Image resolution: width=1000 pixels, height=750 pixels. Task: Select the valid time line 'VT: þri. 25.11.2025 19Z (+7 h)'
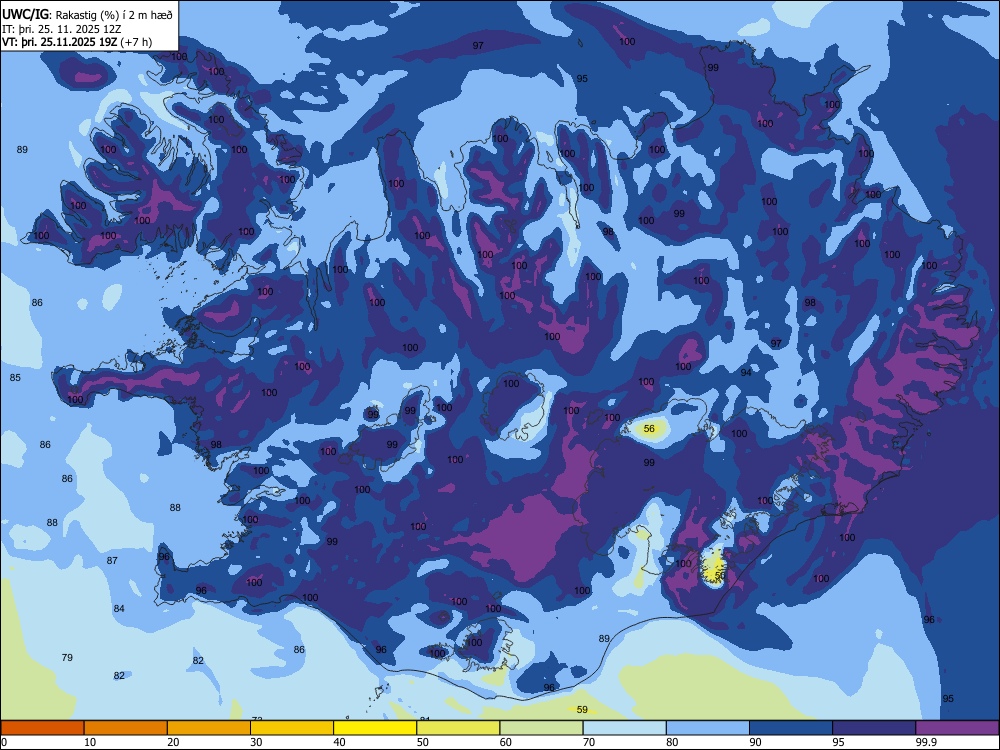77,42
